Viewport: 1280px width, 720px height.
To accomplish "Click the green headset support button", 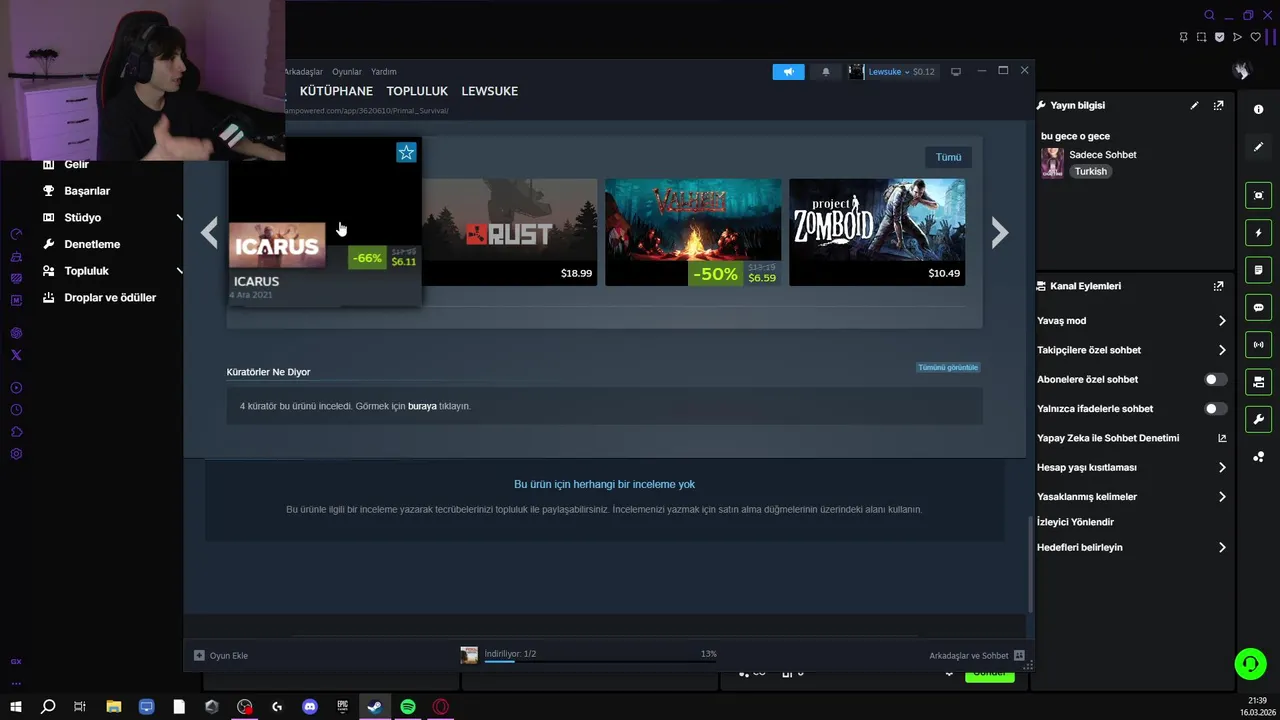I will point(1250,663).
